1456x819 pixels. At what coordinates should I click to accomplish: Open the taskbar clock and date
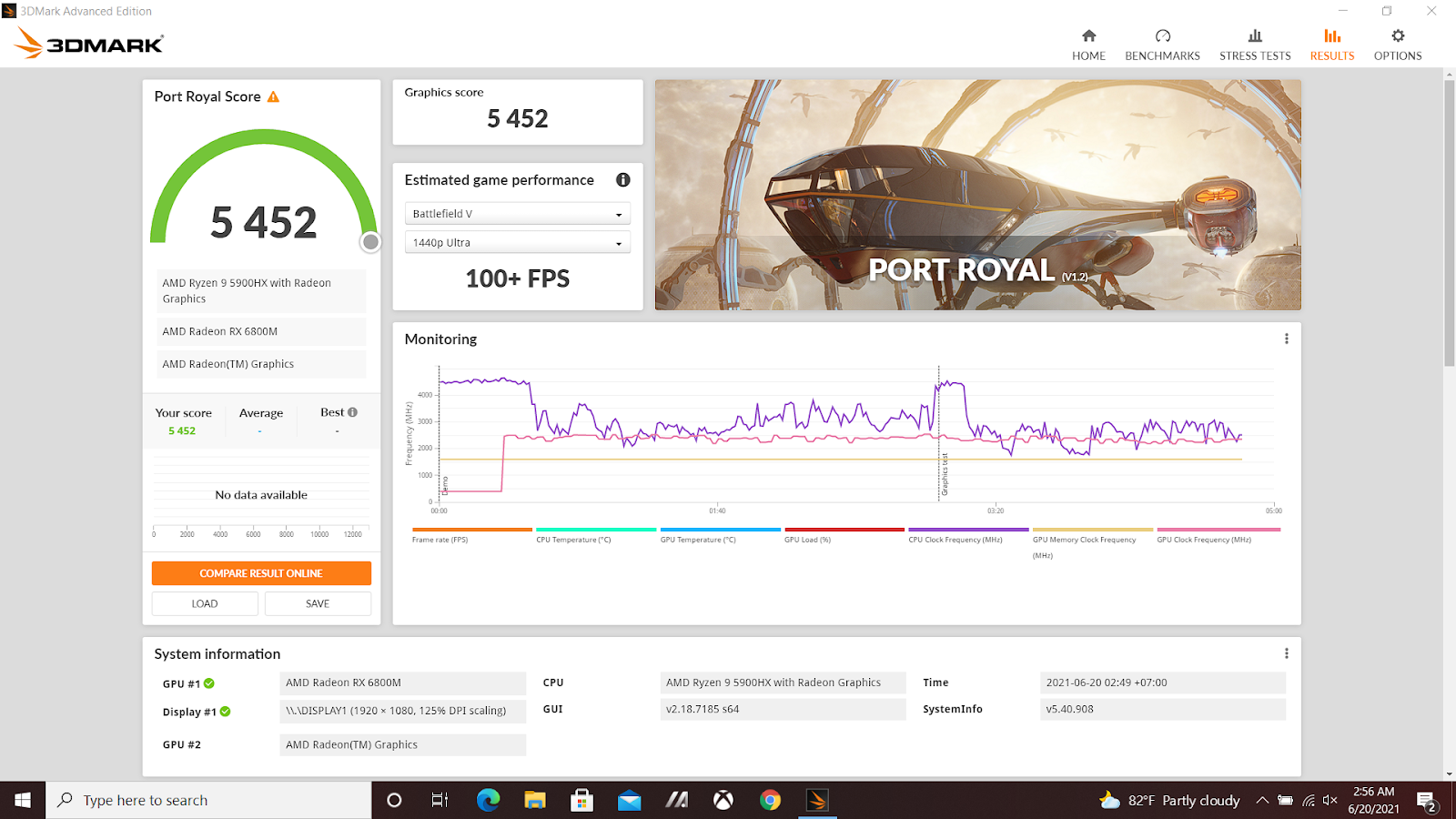point(1373,800)
